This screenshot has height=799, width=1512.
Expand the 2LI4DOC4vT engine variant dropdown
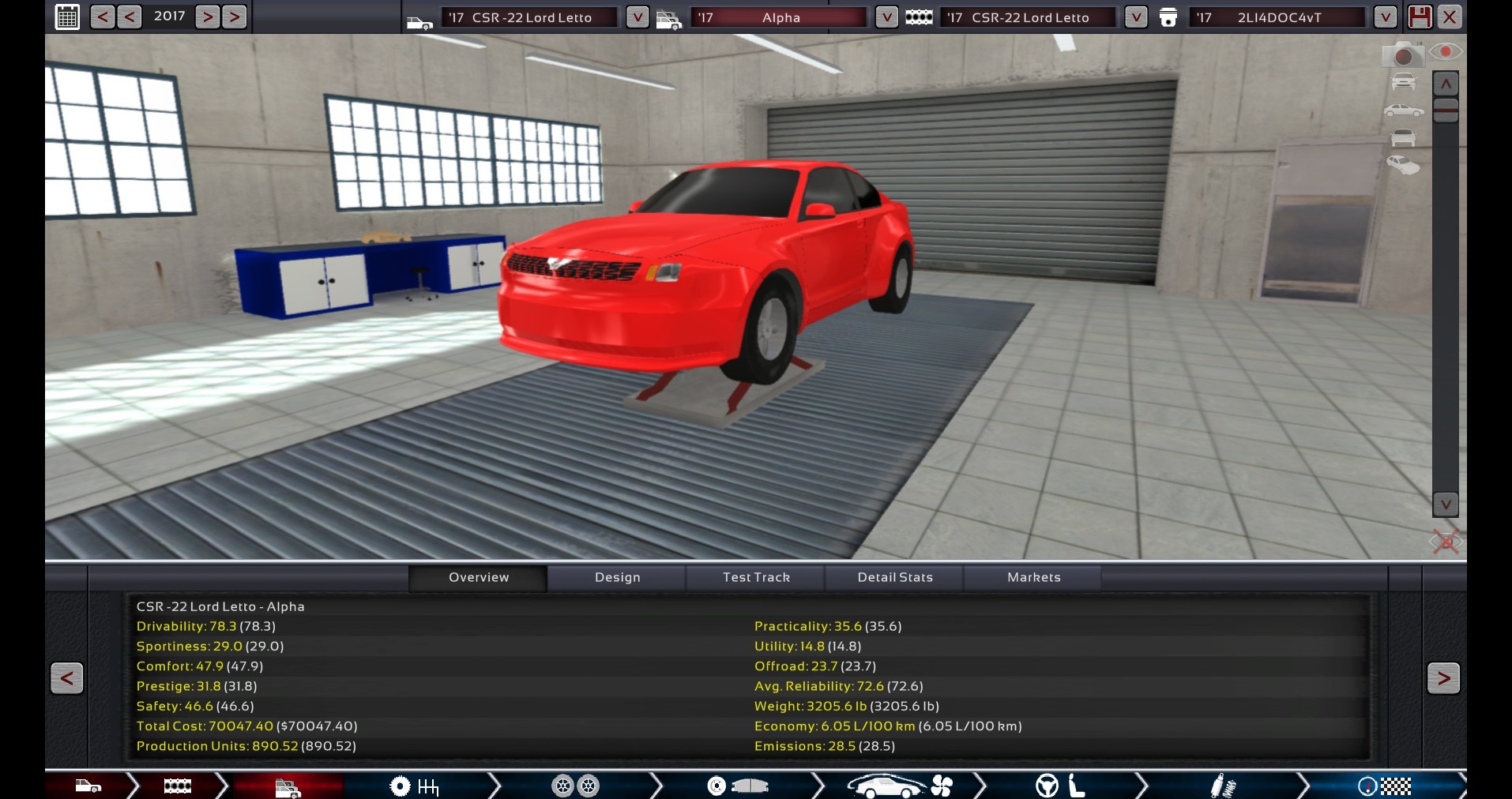coord(1385,17)
